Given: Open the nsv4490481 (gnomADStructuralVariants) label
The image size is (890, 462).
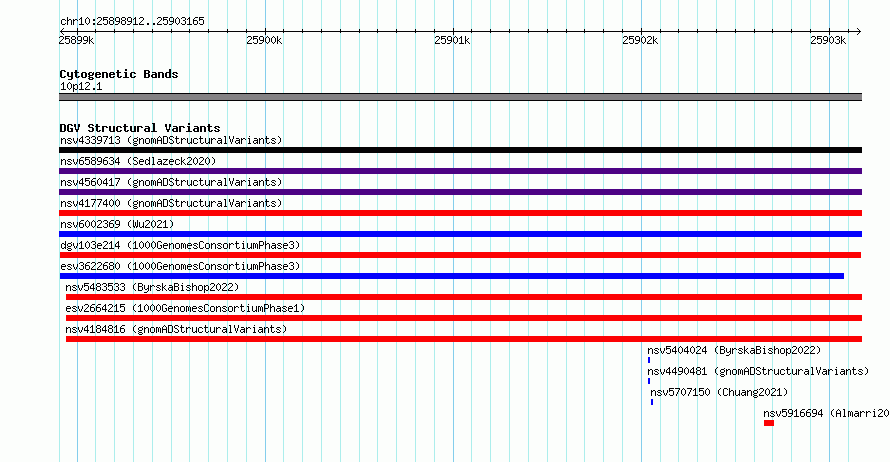Looking at the screenshot, I should [x=758, y=371].
